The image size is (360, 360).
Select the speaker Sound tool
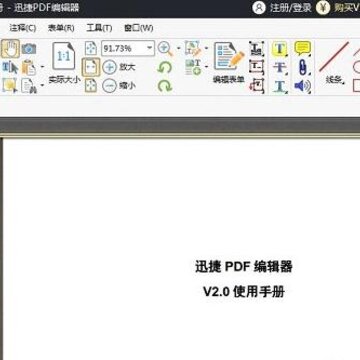point(303,86)
